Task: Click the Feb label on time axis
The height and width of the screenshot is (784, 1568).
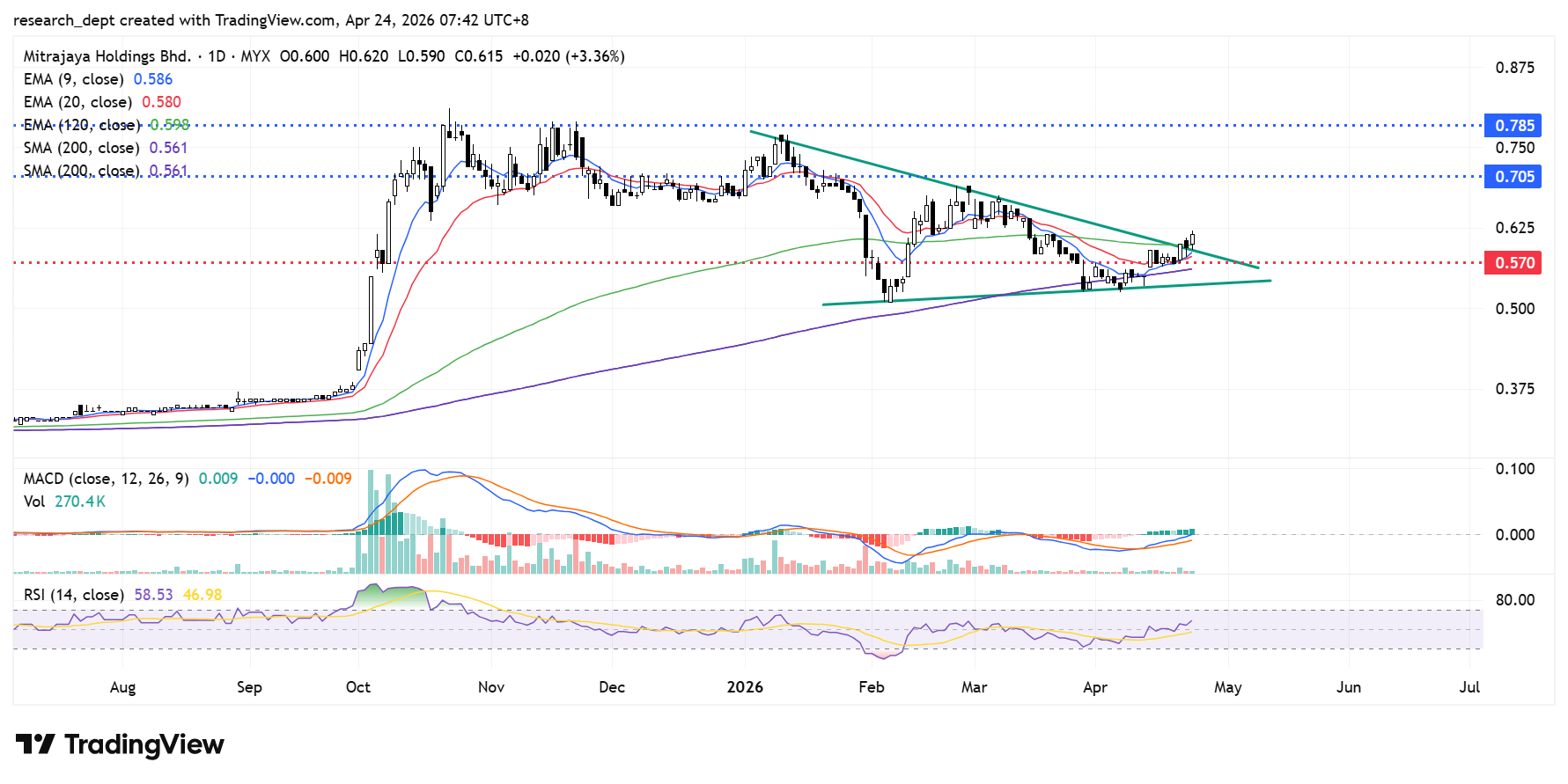Action: 871,687
